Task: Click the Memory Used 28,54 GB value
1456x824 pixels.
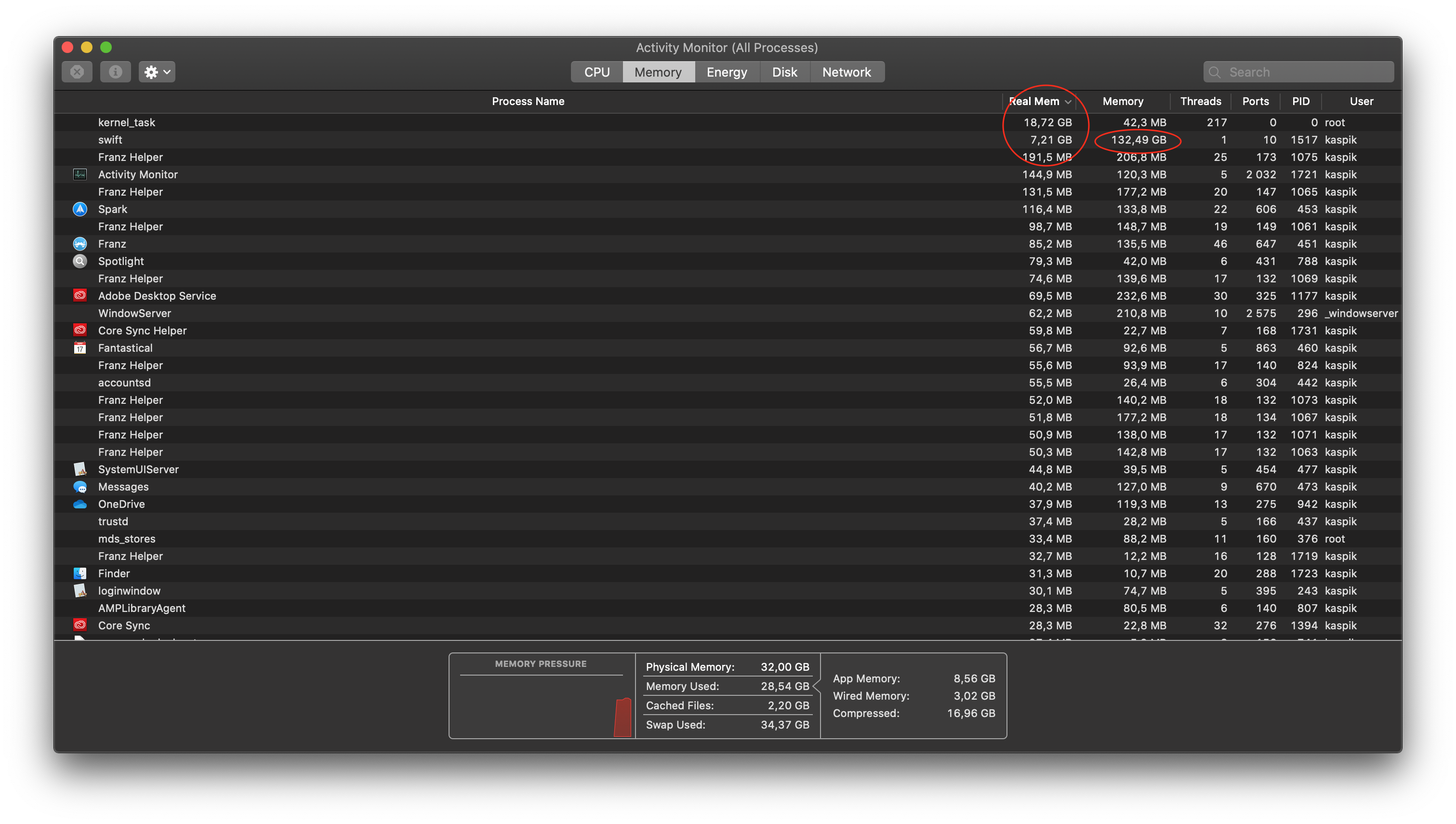Action: 784,686
